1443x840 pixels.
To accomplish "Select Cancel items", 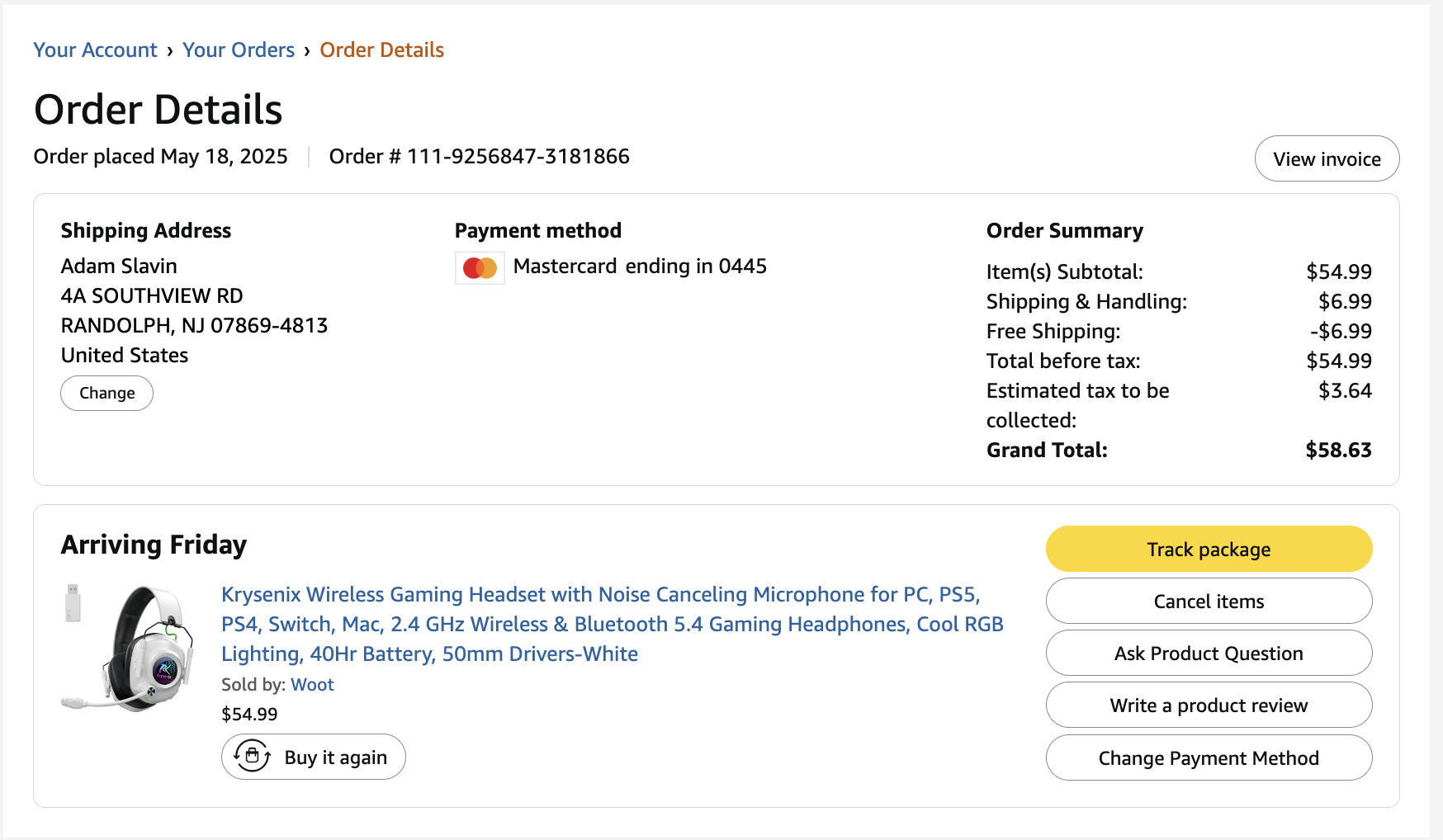I will click(1209, 601).
